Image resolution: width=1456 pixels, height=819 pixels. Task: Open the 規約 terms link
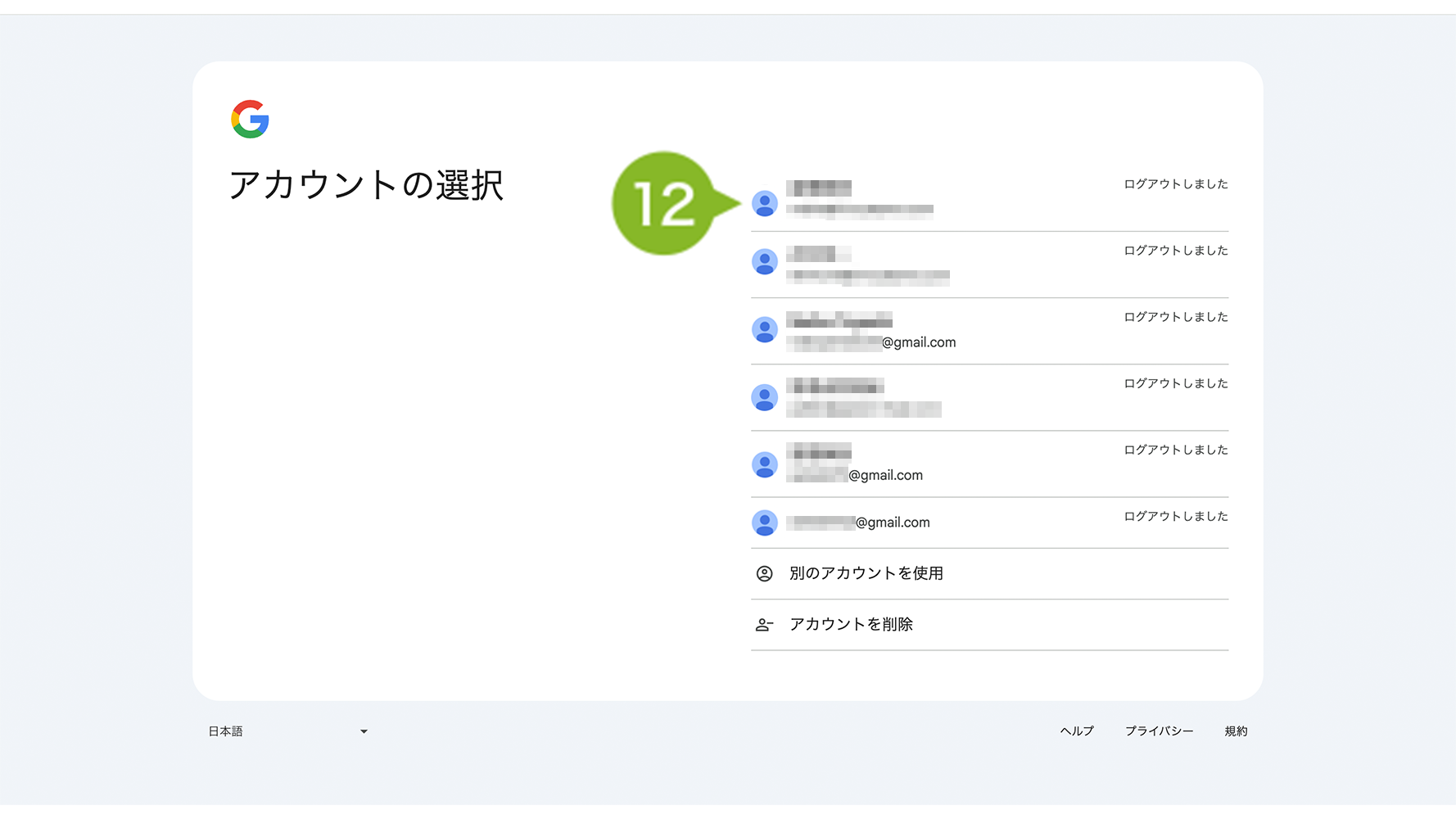point(1236,731)
